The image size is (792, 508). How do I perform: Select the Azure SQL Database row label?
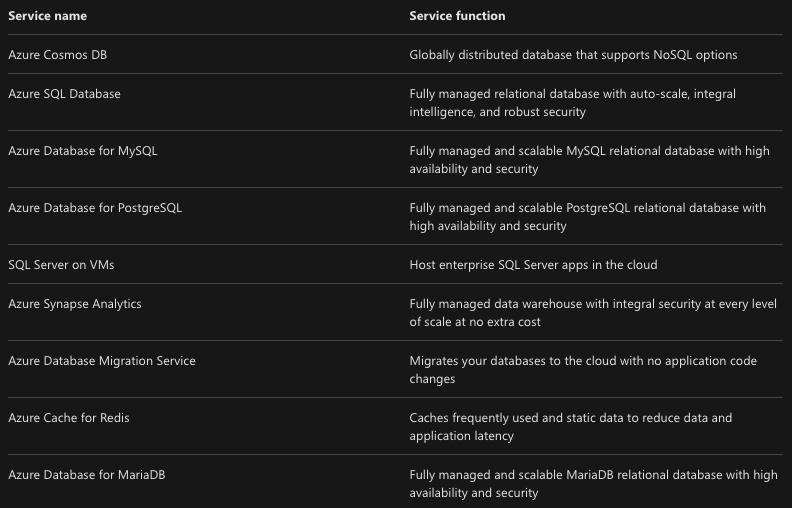coord(65,94)
